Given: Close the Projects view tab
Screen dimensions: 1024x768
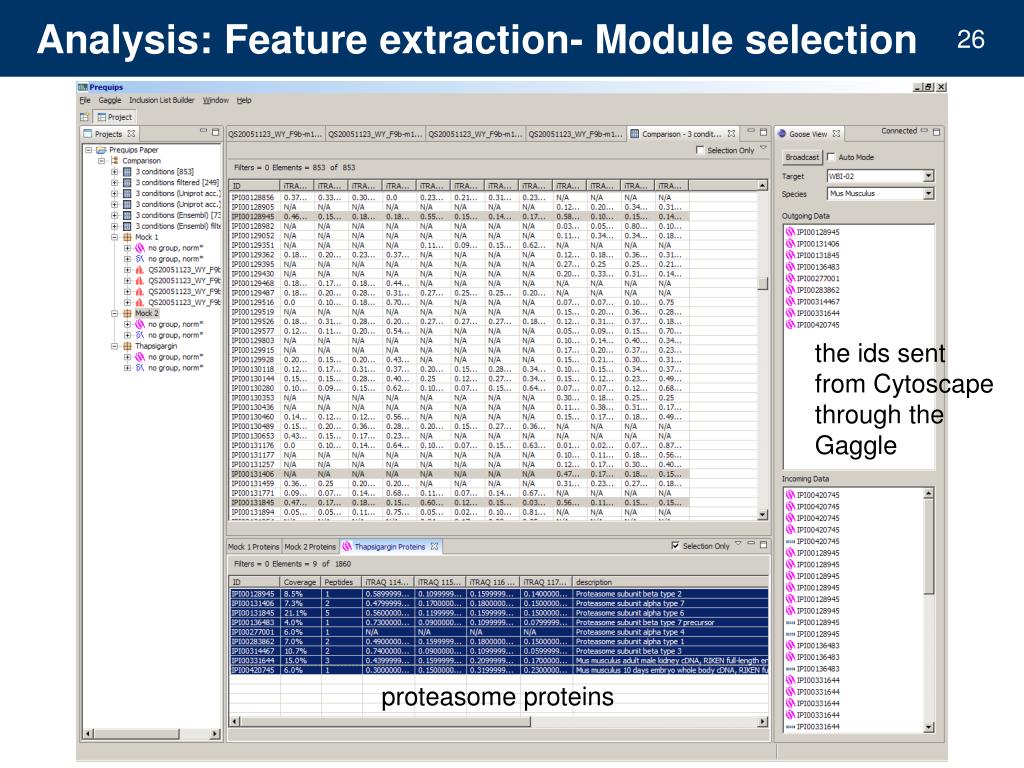Looking at the screenshot, I should [131, 133].
